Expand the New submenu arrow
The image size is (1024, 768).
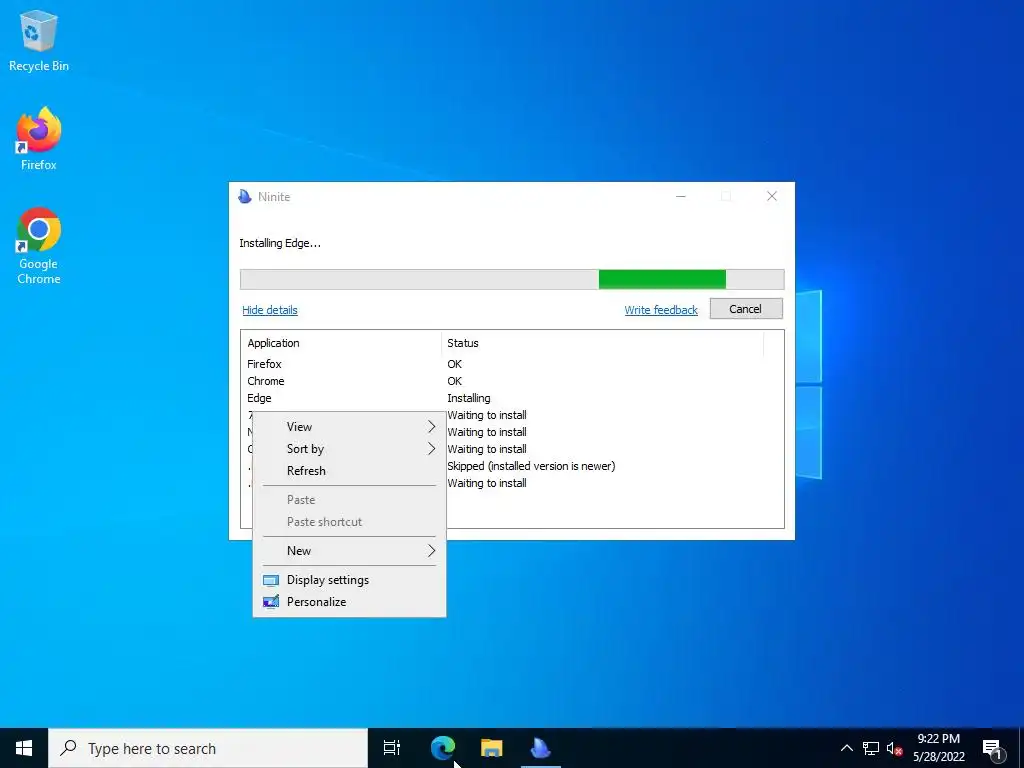point(431,551)
